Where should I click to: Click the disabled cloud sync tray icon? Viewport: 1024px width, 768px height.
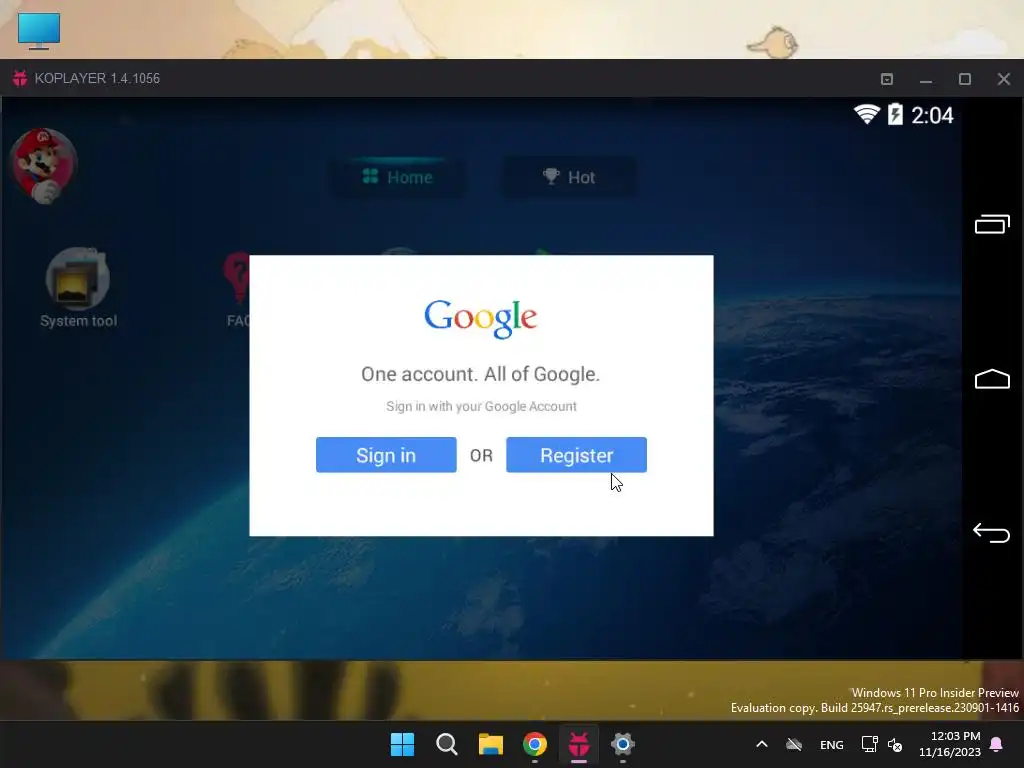[x=793, y=744]
